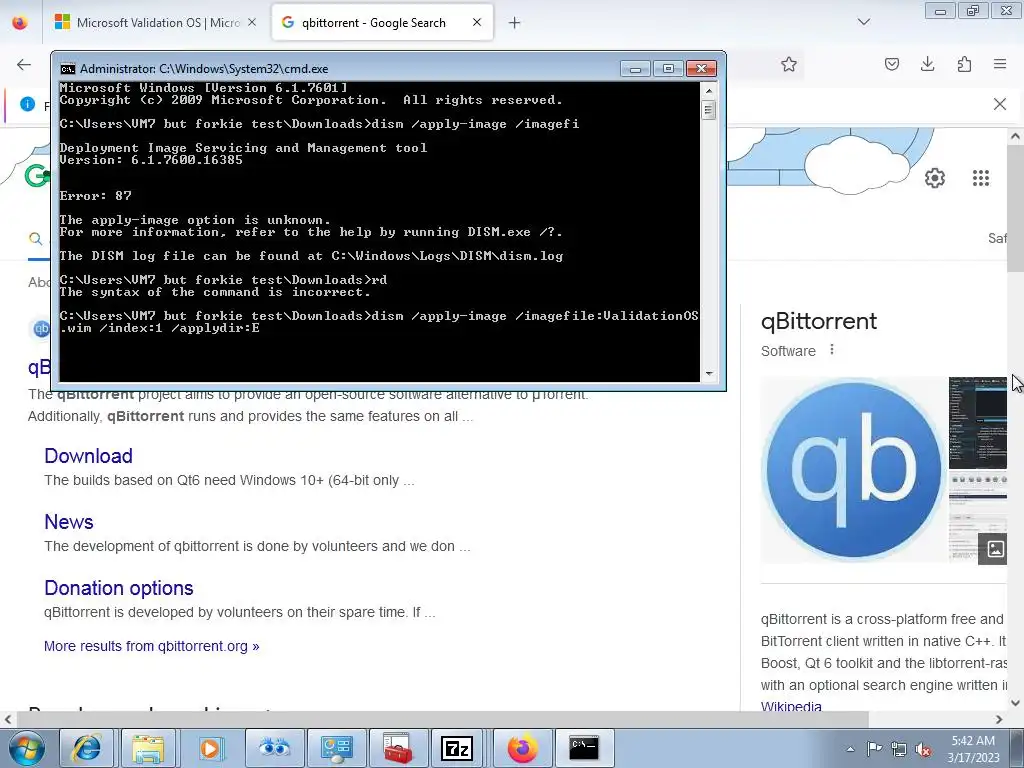Open the Wikipedia link
Screen dimensions: 1024x768
click(x=791, y=706)
